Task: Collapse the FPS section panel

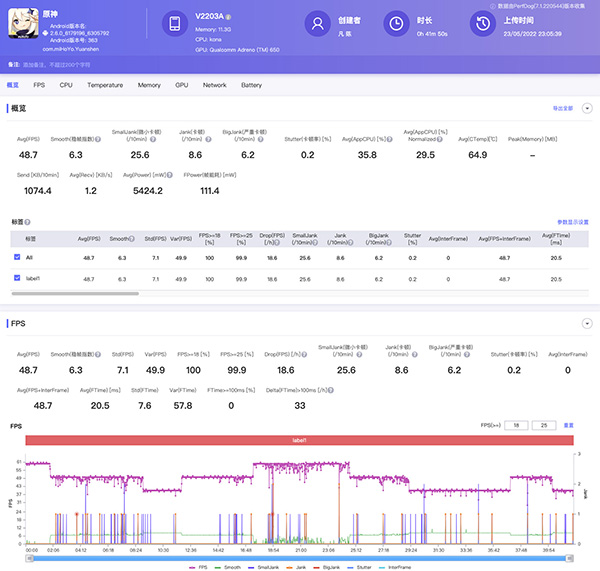Action: click(x=587, y=325)
